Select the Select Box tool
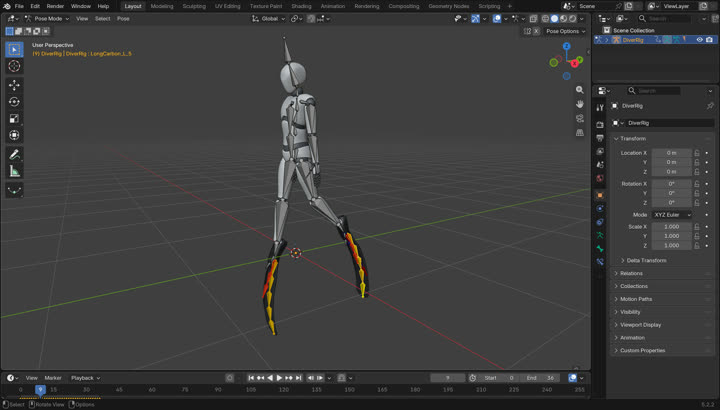The width and height of the screenshot is (720, 410). tap(14, 49)
